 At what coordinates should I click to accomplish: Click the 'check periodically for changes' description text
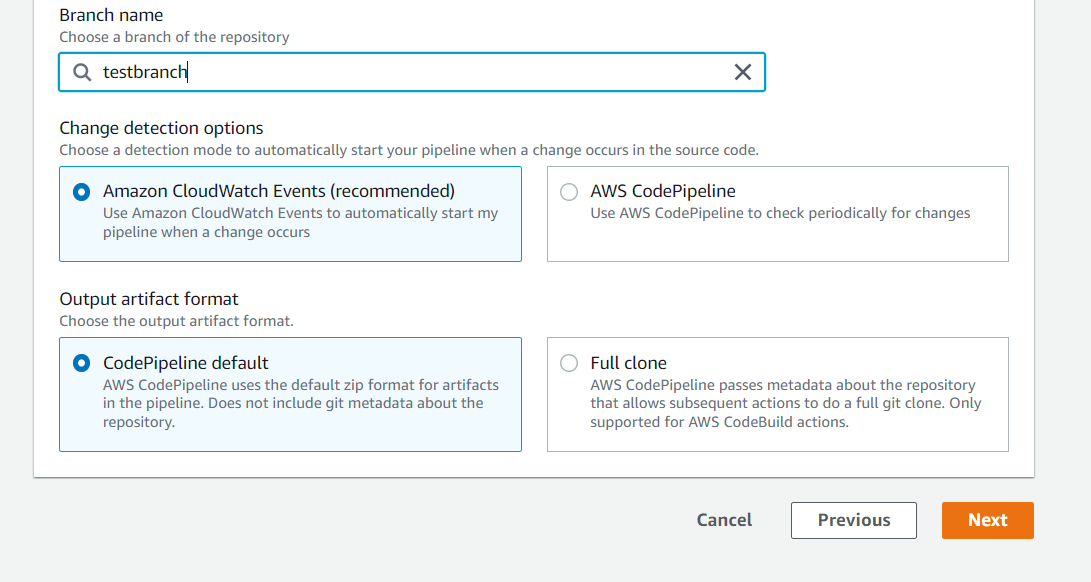click(780, 213)
